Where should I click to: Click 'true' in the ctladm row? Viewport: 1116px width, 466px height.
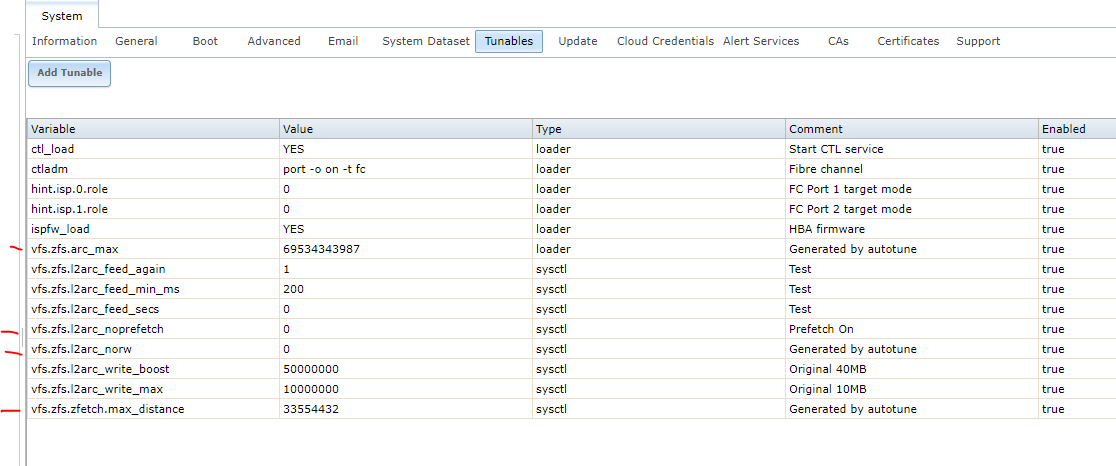coord(1053,169)
